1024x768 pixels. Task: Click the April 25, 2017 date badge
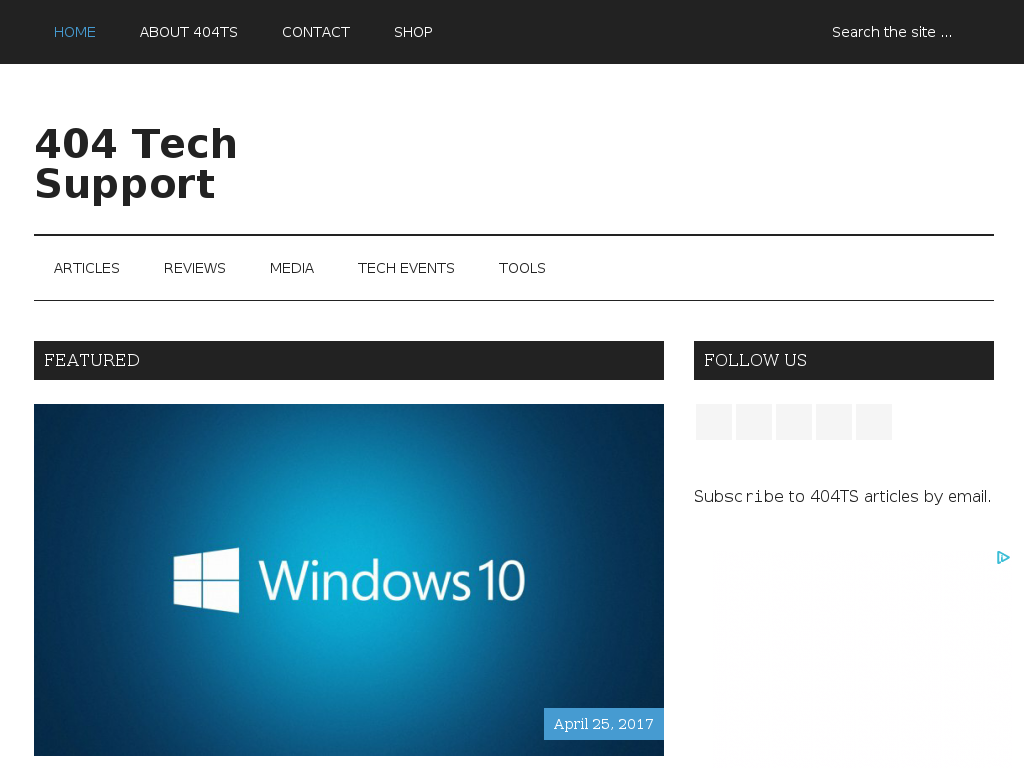pyautogui.click(x=604, y=724)
